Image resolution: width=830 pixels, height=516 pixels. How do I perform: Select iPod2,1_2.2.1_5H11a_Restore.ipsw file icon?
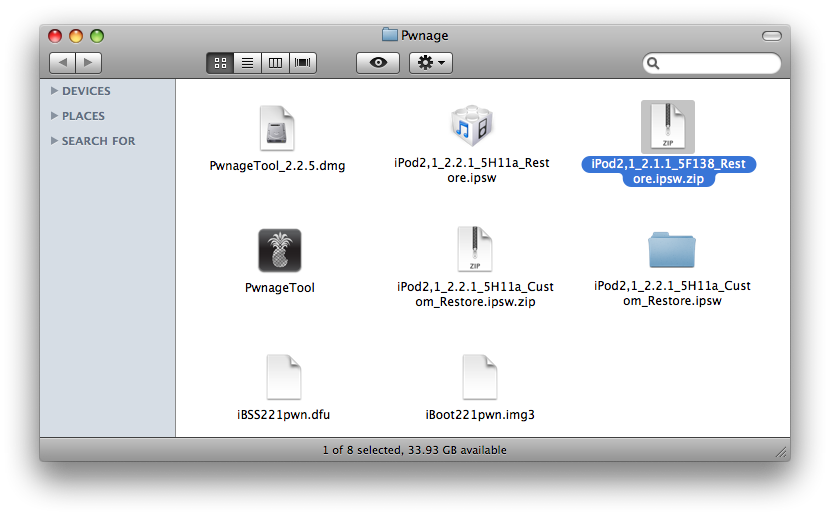click(x=472, y=126)
